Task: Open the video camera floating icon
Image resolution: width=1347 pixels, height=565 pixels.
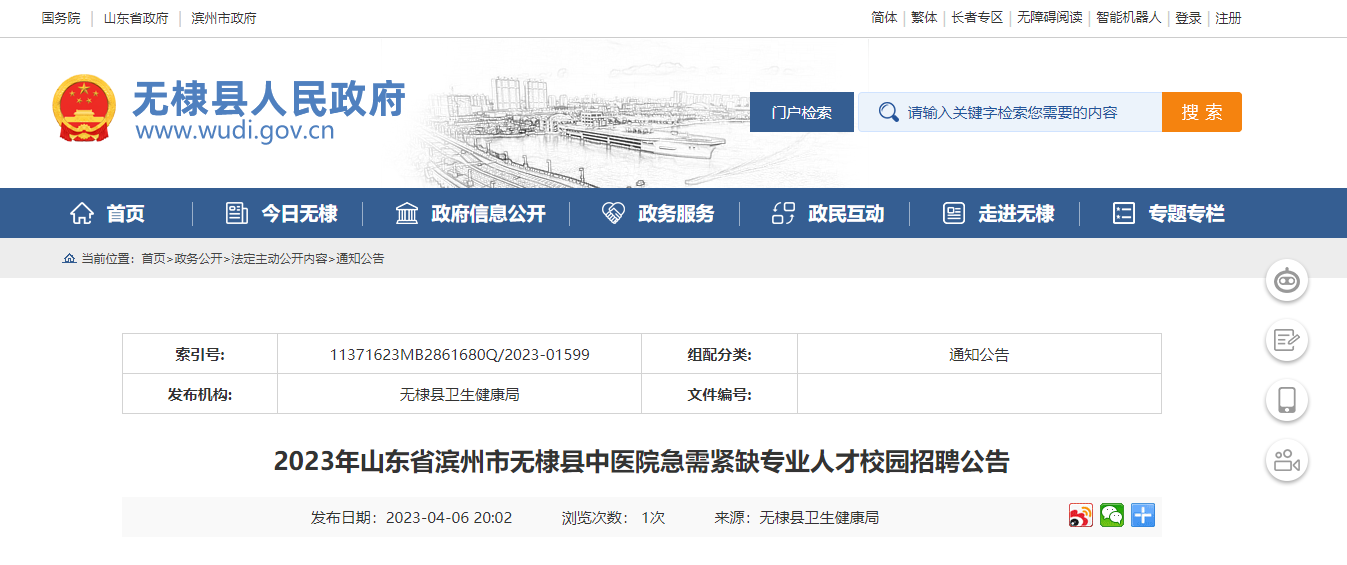Action: tap(1287, 460)
